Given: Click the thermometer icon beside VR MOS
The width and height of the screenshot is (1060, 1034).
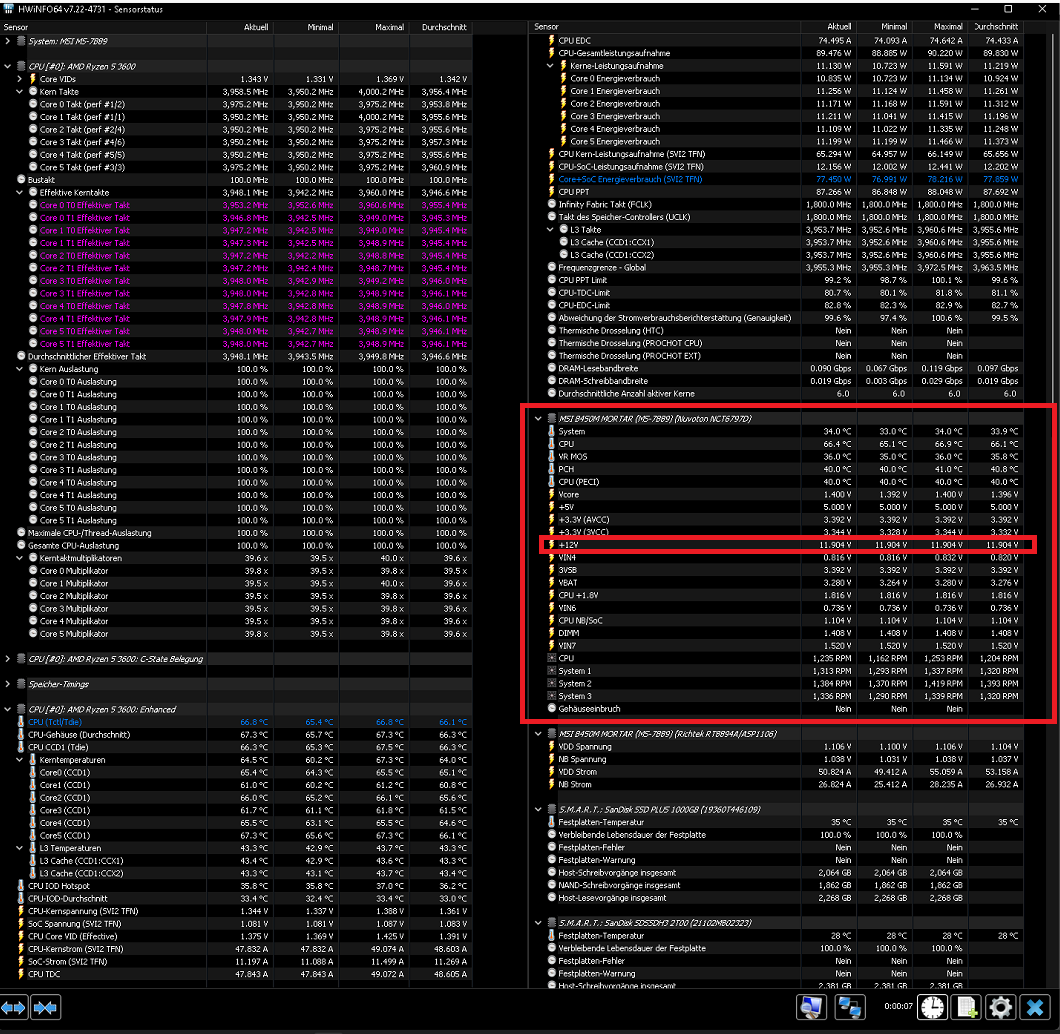Looking at the screenshot, I should [551, 457].
